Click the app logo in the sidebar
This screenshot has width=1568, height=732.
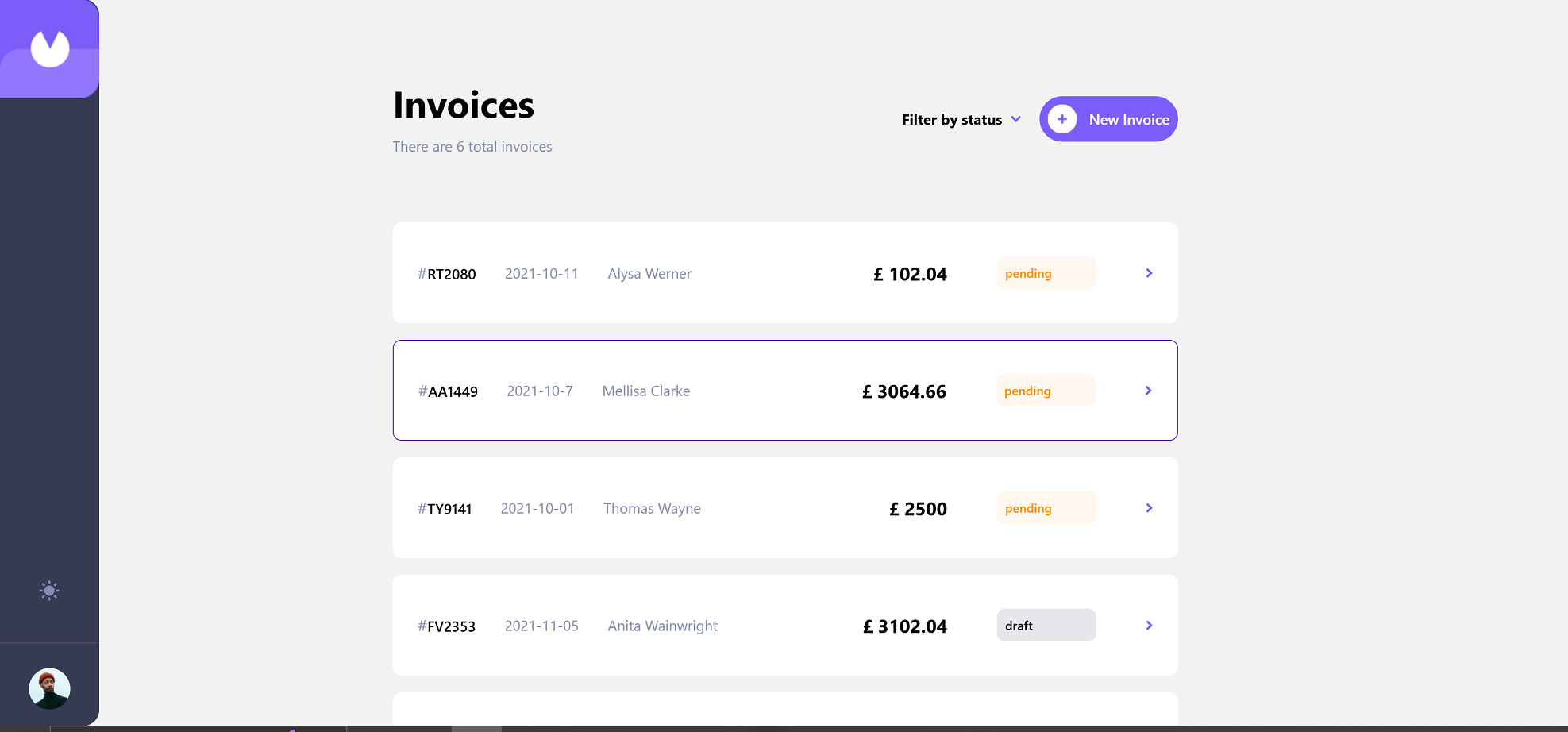click(x=49, y=49)
